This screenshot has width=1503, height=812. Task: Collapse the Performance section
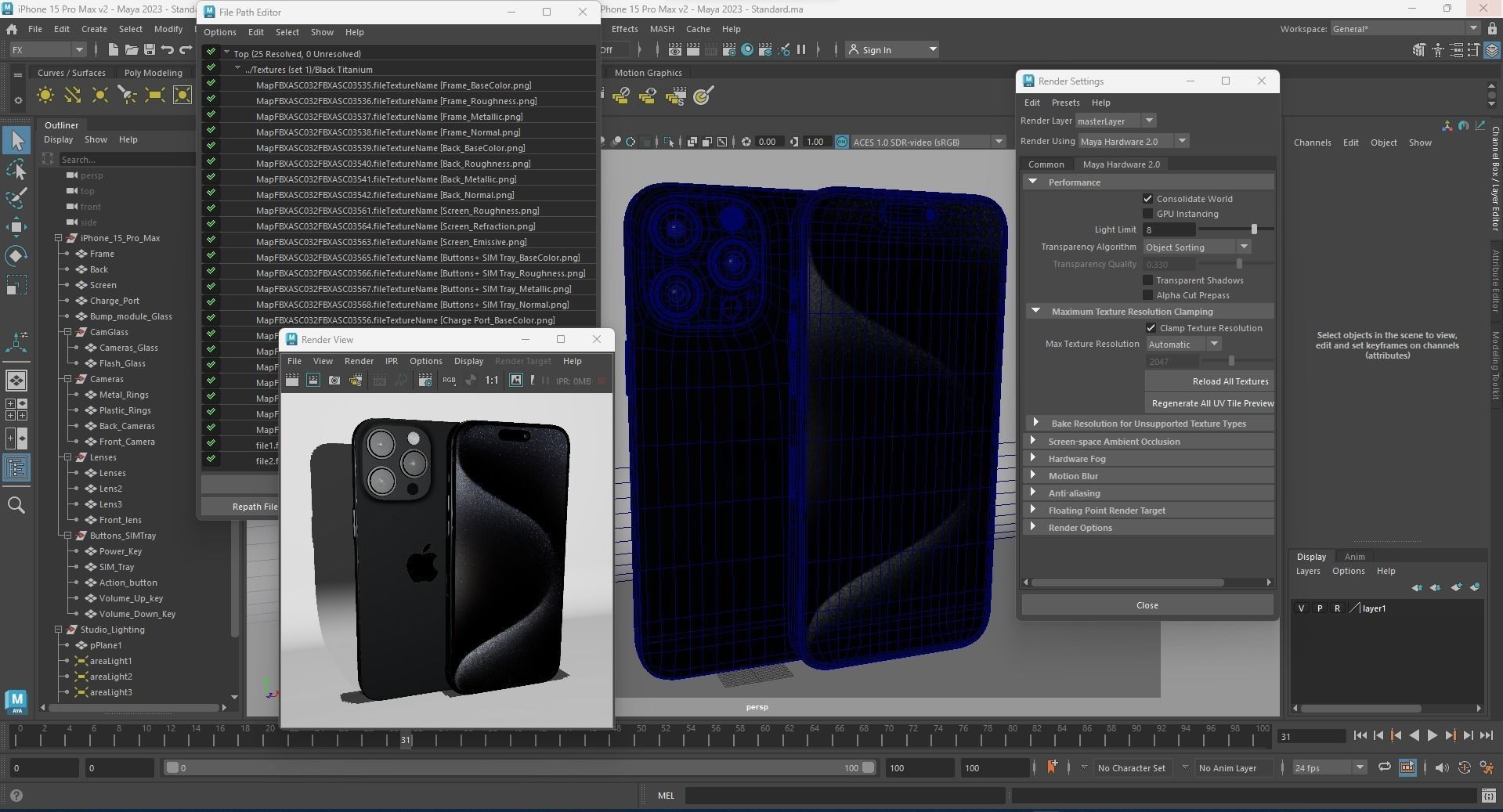pyautogui.click(x=1032, y=182)
